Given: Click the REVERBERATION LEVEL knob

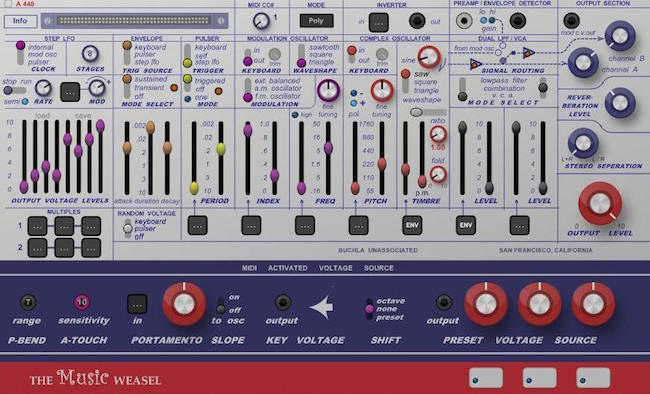Looking at the screenshot, I should click(x=620, y=102).
